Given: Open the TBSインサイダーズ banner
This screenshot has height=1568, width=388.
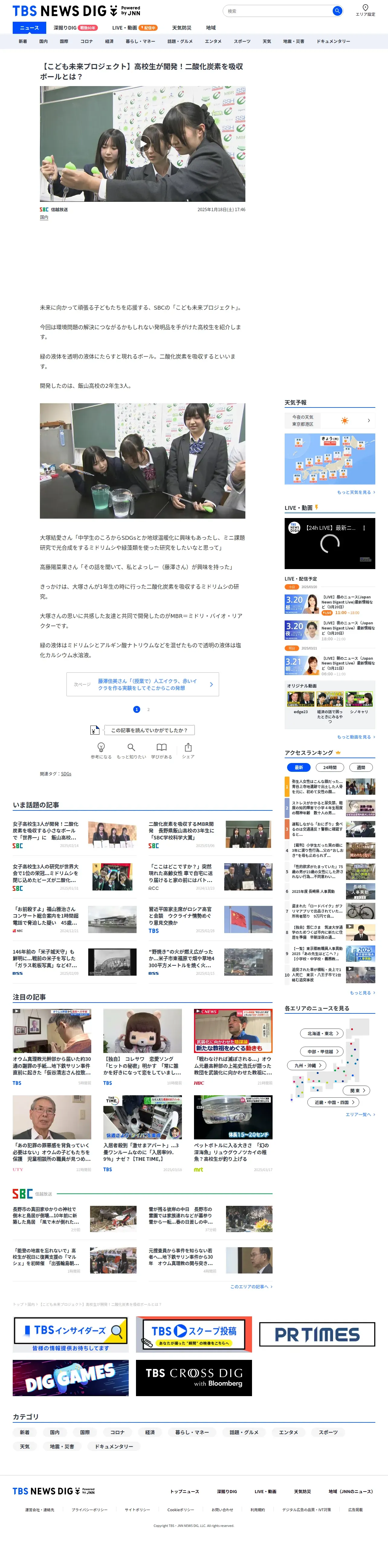Looking at the screenshot, I should click(71, 1335).
